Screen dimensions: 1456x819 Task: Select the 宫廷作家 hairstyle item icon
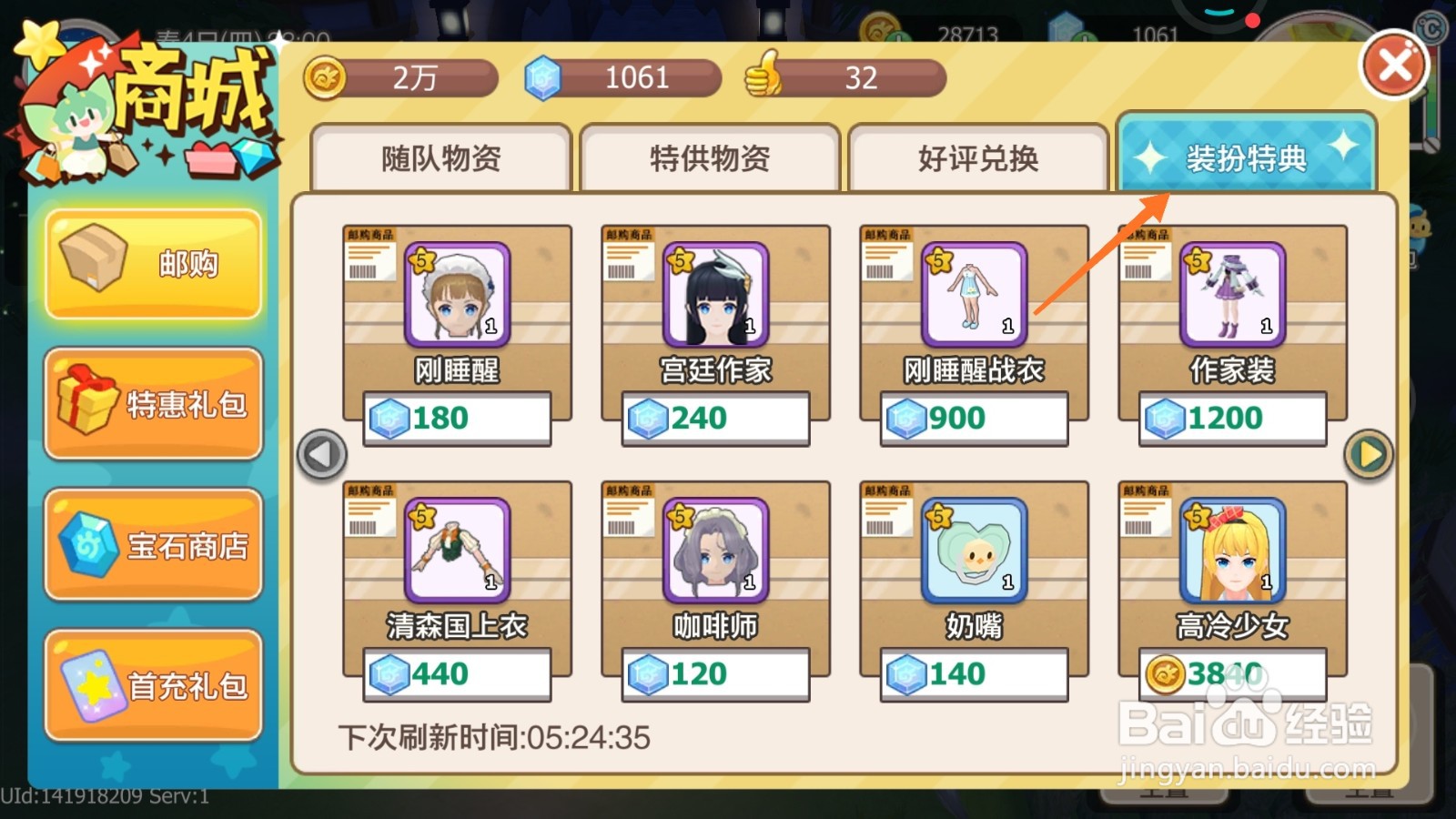[x=715, y=294]
